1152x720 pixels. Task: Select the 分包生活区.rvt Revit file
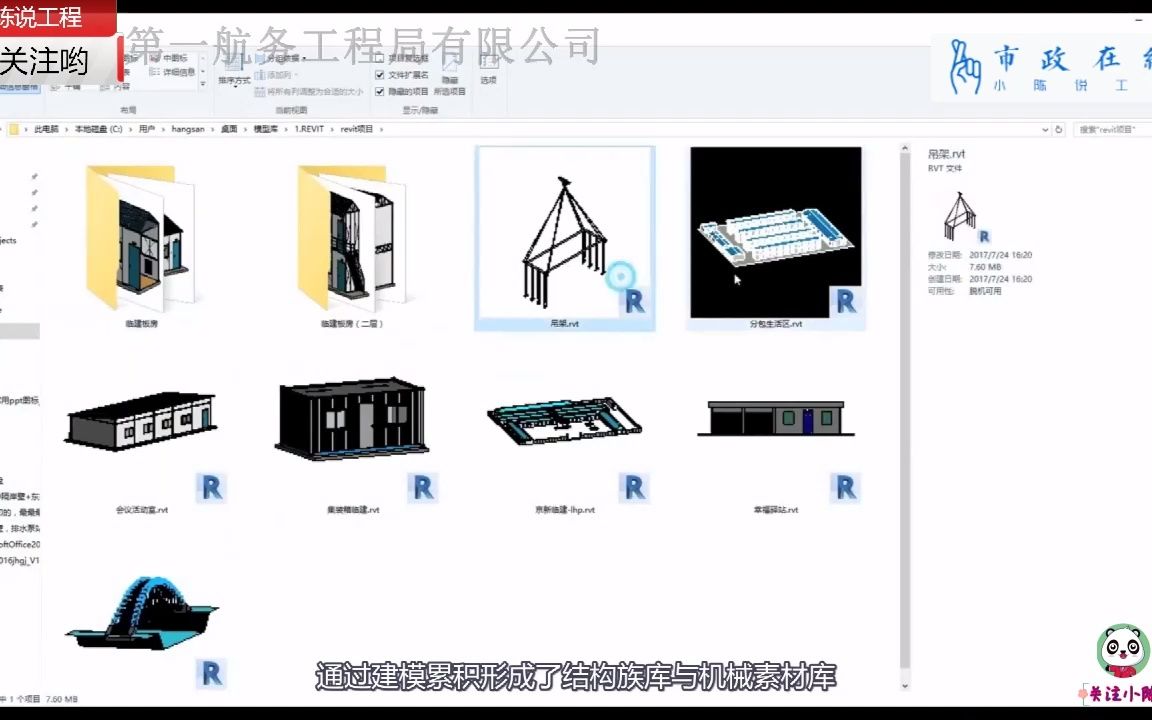(x=776, y=238)
